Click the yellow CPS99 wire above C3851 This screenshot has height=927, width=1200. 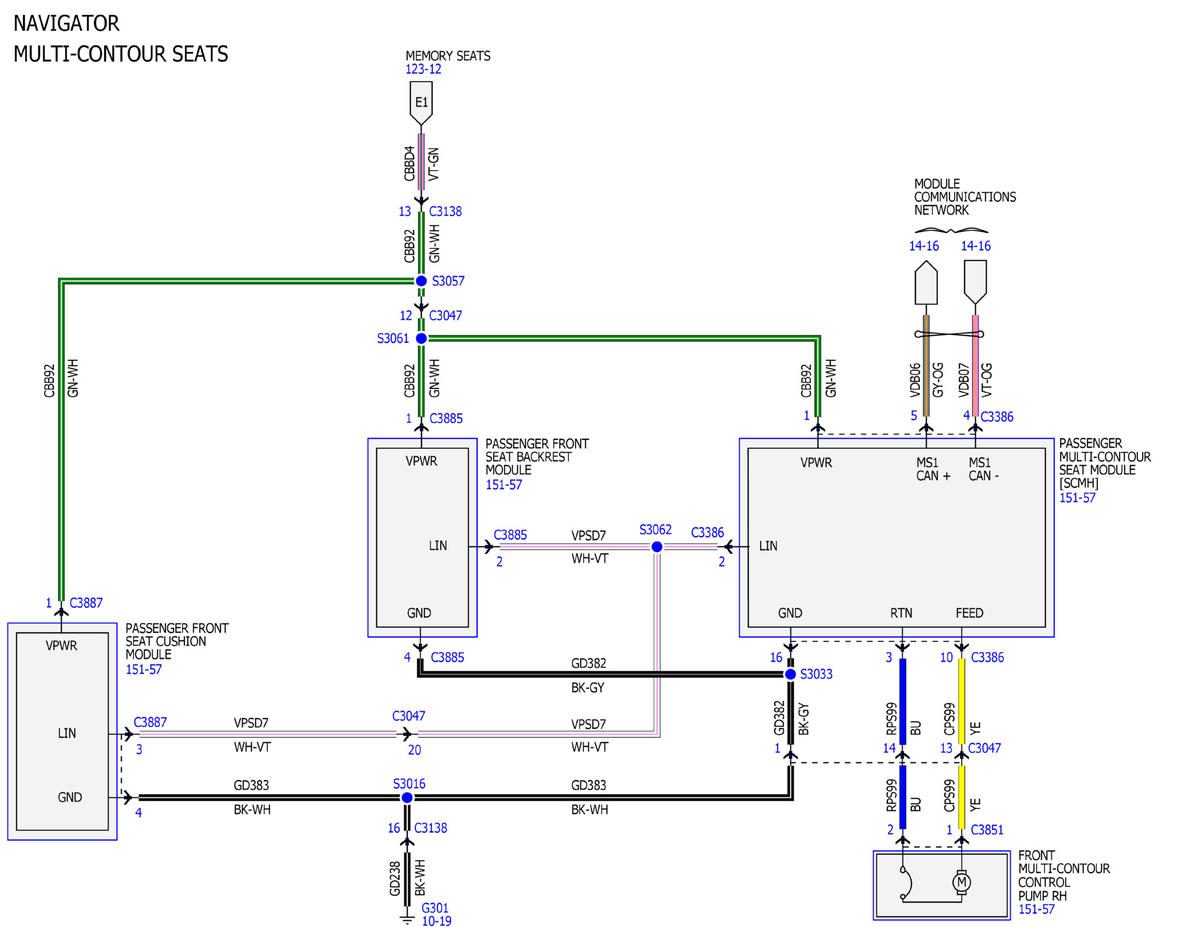pyautogui.click(x=962, y=797)
